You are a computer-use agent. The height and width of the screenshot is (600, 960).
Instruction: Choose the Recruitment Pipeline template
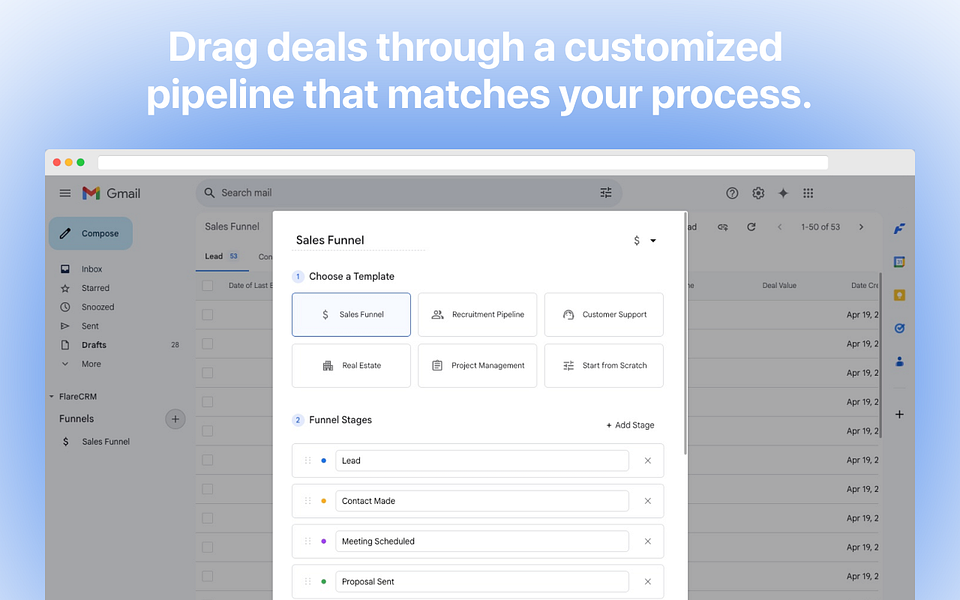tap(478, 315)
